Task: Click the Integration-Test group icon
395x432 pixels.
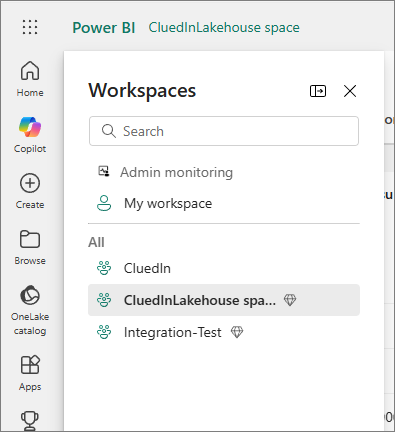Action: [x=104, y=332]
